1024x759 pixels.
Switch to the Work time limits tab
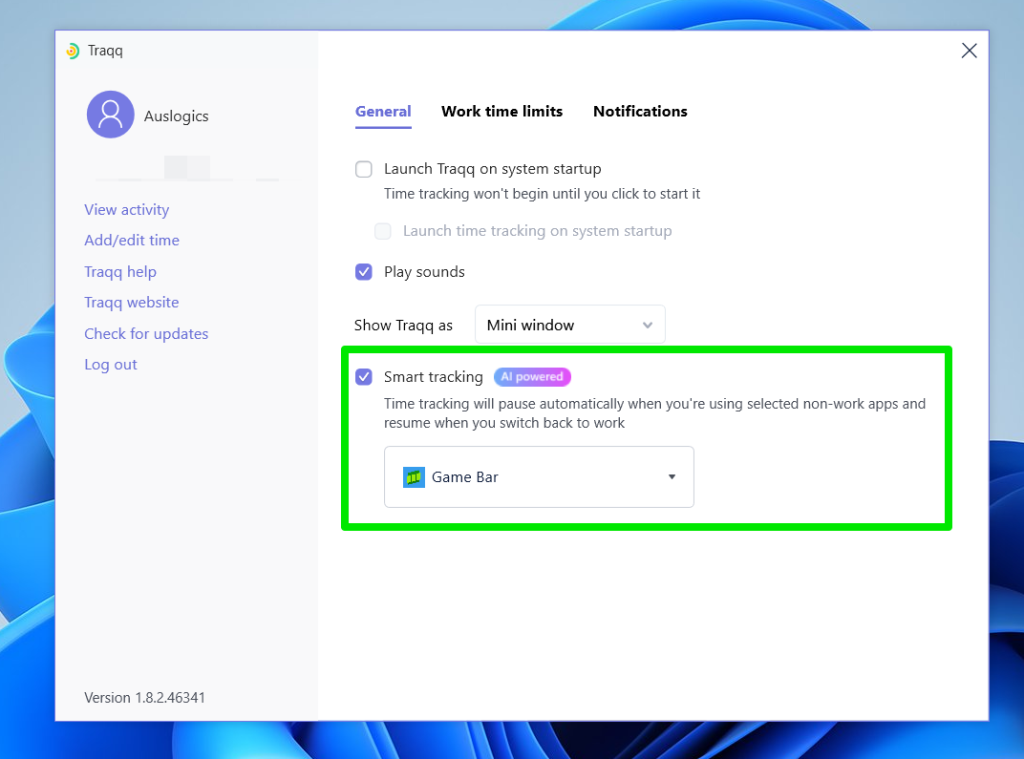tap(502, 111)
